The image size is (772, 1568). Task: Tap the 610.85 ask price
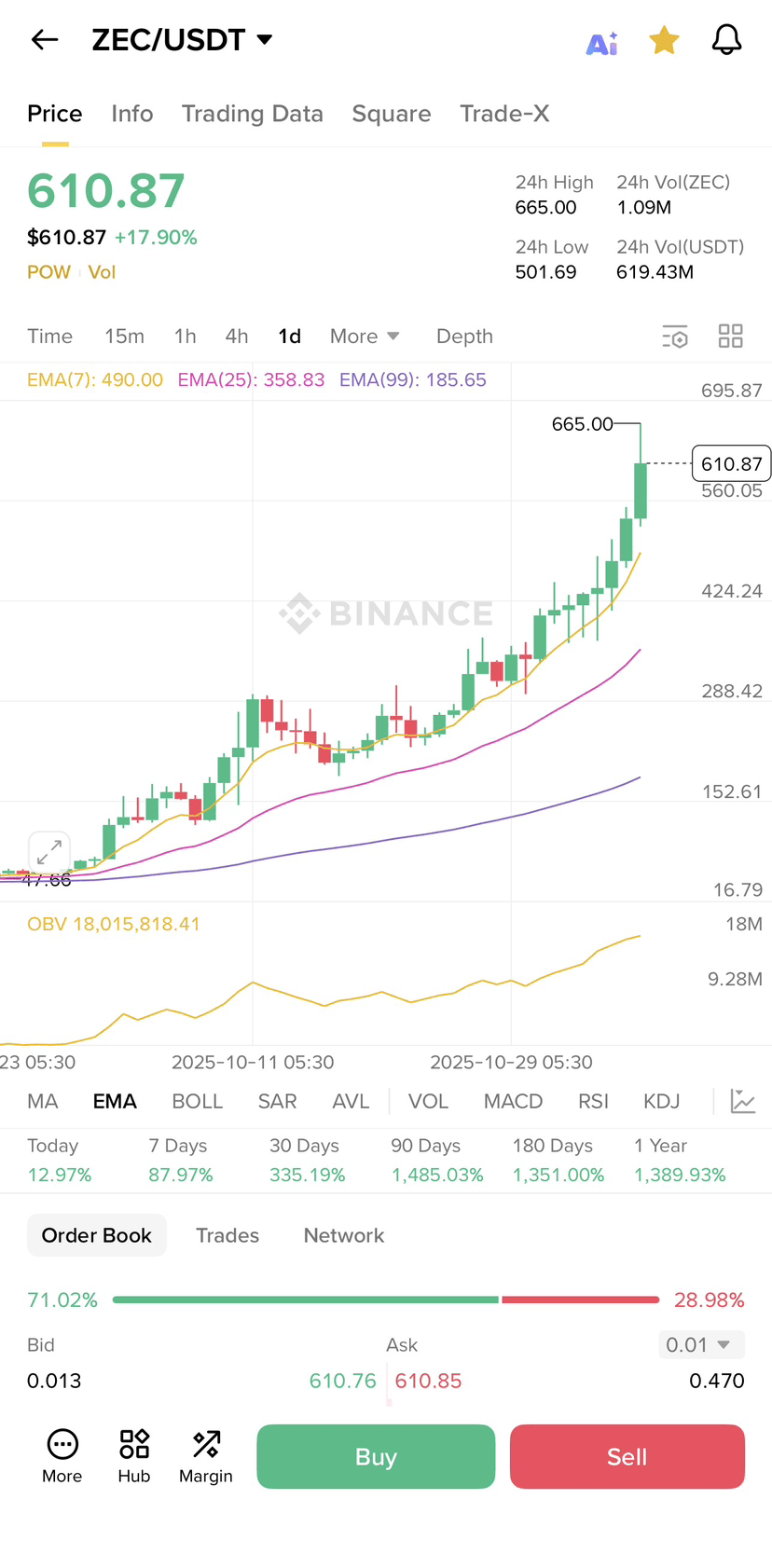pos(428,1381)
